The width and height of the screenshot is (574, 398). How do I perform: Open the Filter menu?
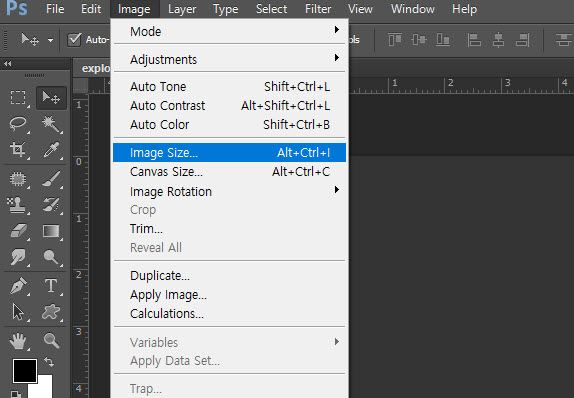pos(318,9)
